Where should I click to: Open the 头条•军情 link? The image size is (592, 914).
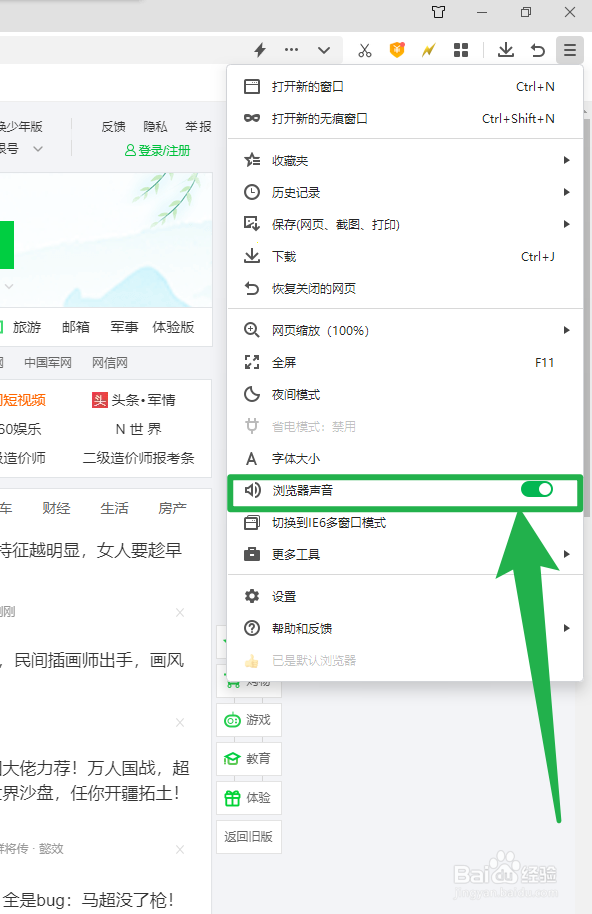tap(133, 400)
